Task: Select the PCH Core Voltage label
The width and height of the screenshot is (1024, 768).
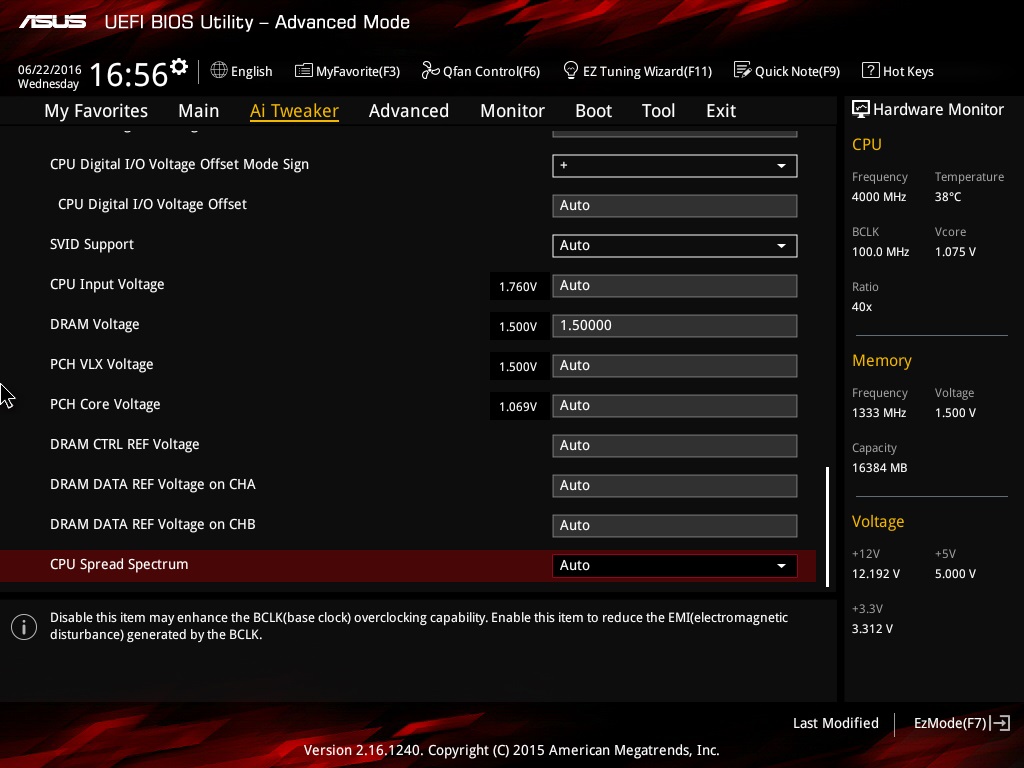Action: click(105, 404)
